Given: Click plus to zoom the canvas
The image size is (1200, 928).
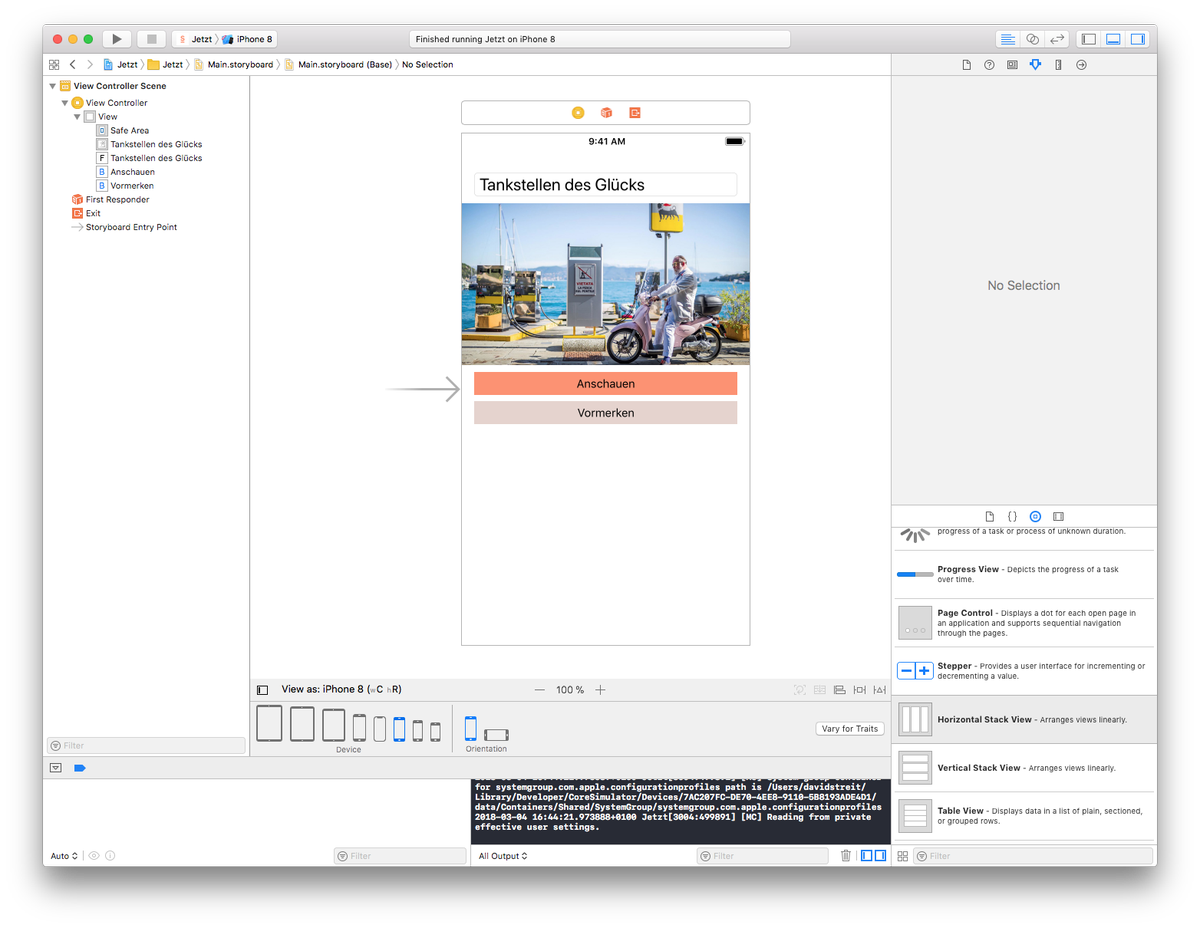Looking at the screenshot, I should coord(599,689).
